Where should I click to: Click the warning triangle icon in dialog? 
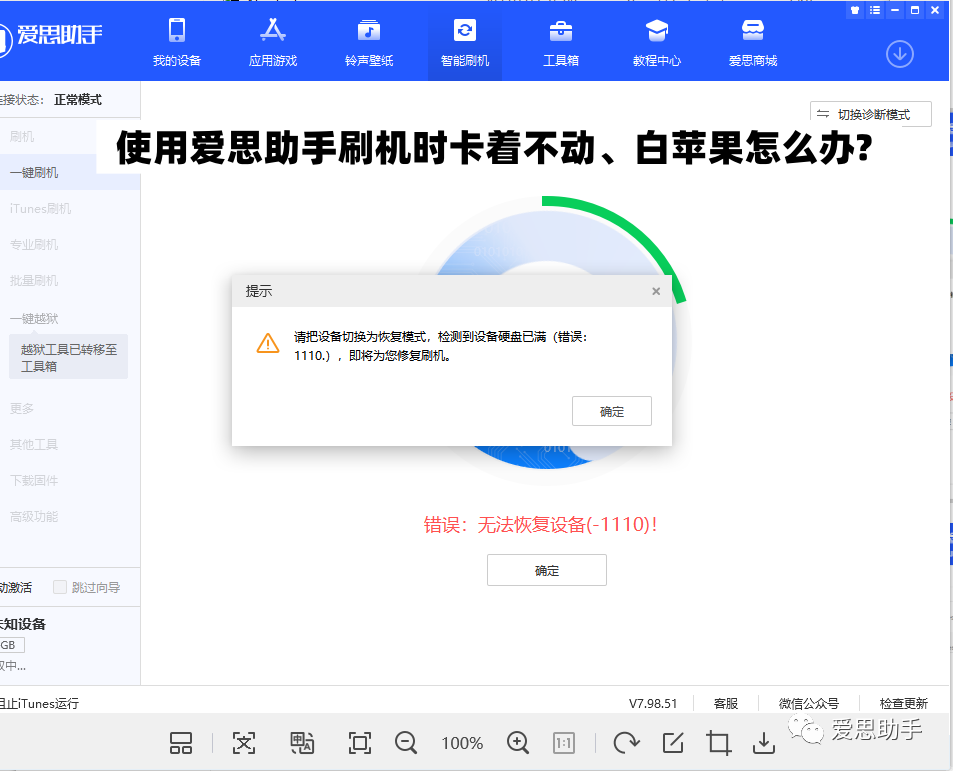pyautogui.click(x=268, y=343)
